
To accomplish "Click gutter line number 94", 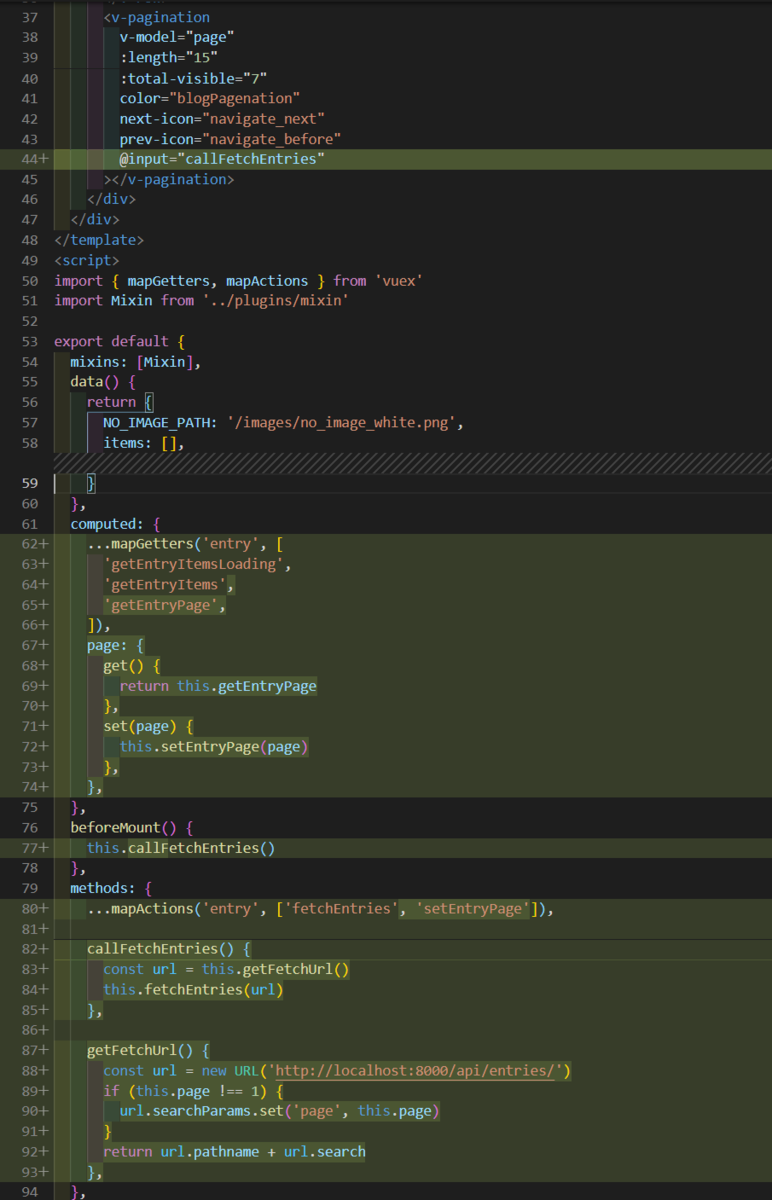I will (x=29, y=1192).
